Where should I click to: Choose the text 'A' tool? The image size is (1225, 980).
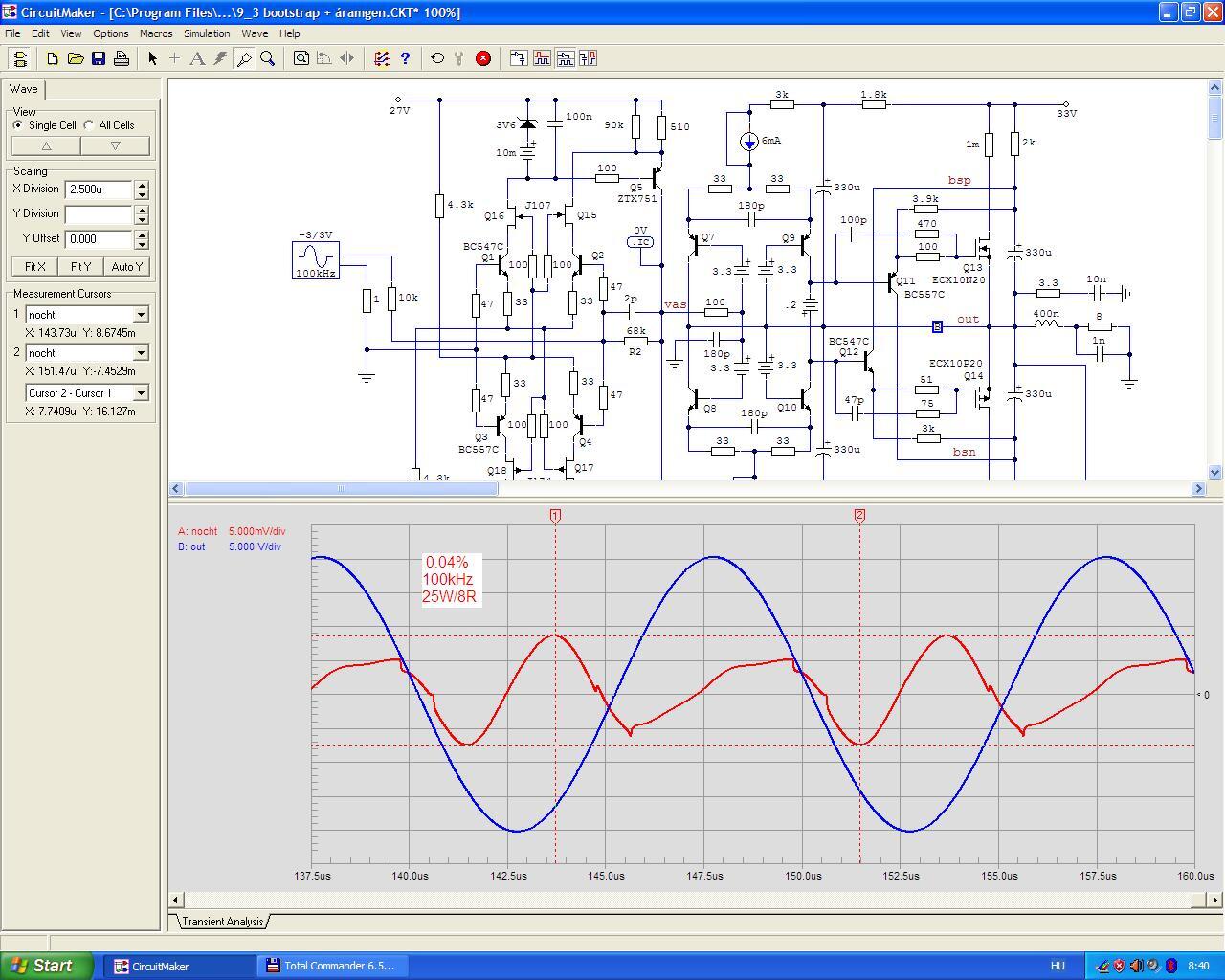coord(197,58)
